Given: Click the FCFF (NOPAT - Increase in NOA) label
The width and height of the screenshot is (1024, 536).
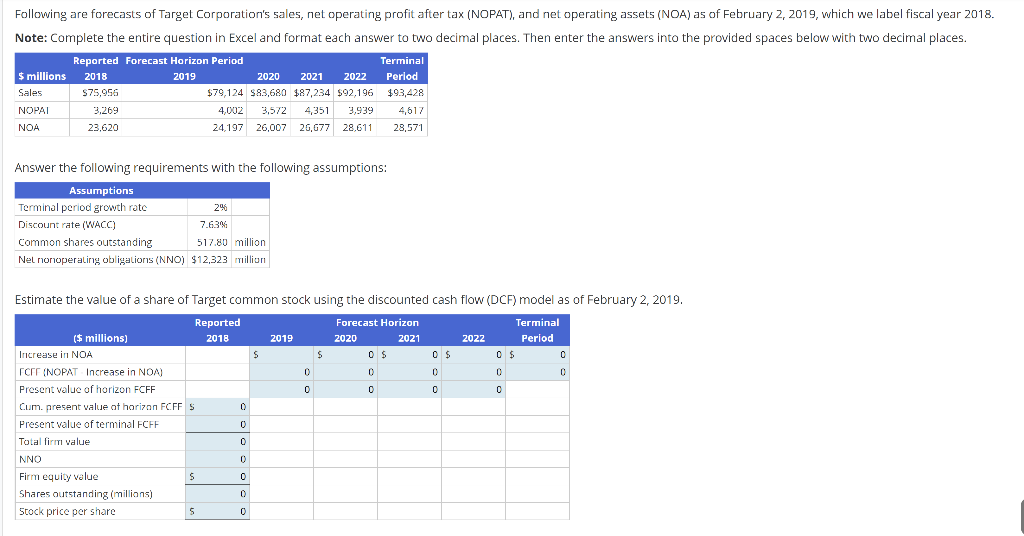Looking at the screenshot, I should [x=91, y=372].
